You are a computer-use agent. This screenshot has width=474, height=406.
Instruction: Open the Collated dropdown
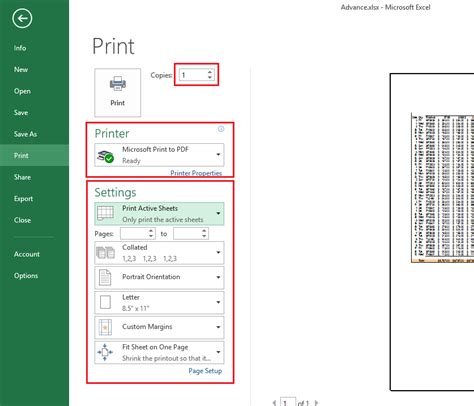pos(159,253)
